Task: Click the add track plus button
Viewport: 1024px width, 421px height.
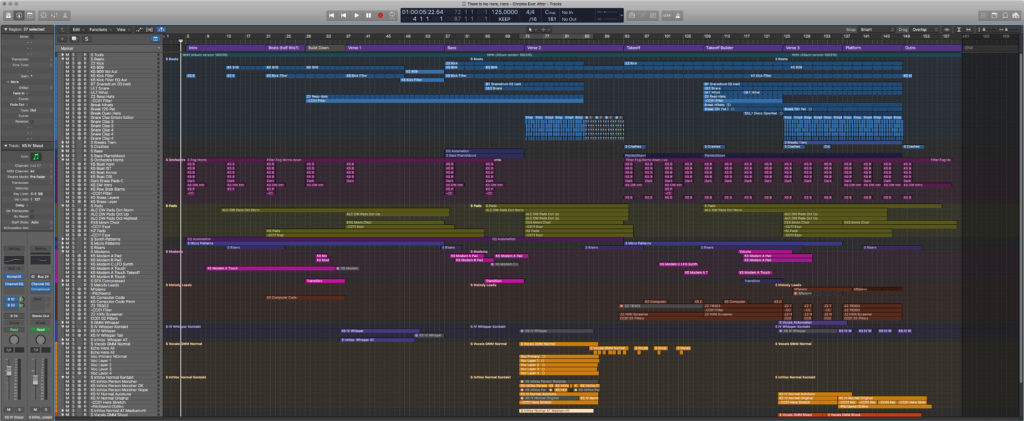Action: (63, 39)
